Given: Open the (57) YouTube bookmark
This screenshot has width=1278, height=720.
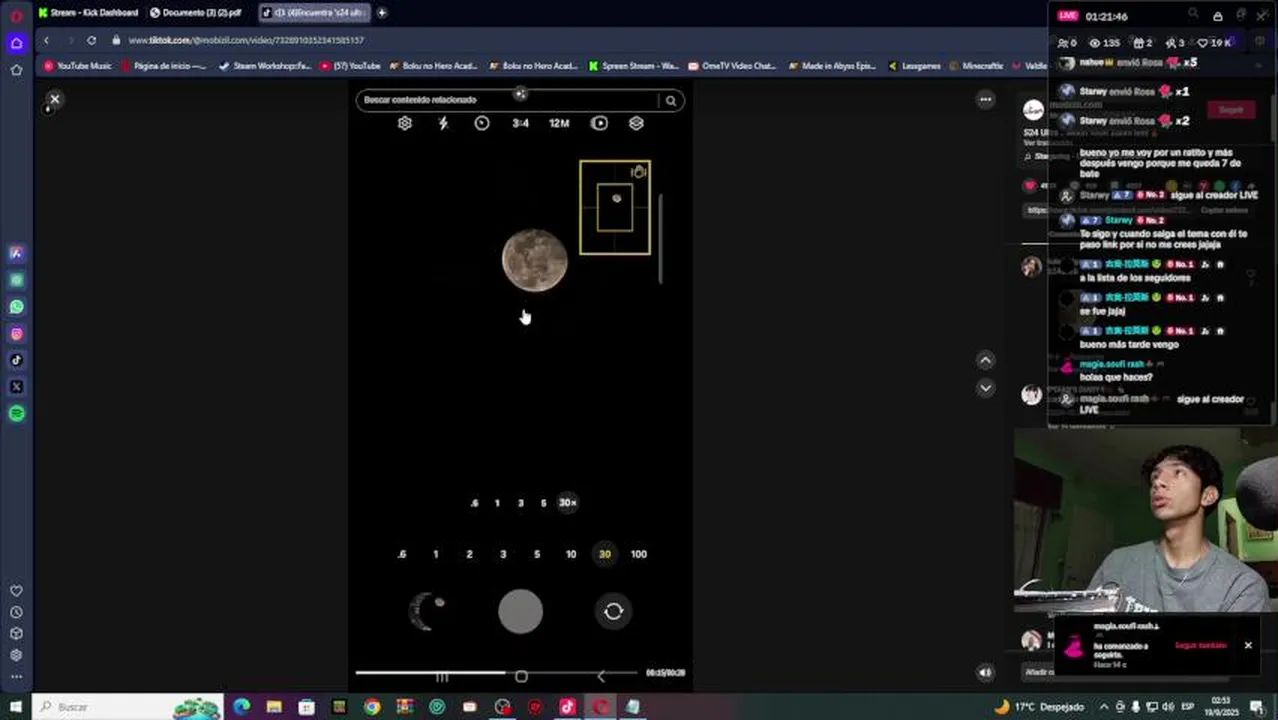Looking at the screenshot, I should [351, 66].
